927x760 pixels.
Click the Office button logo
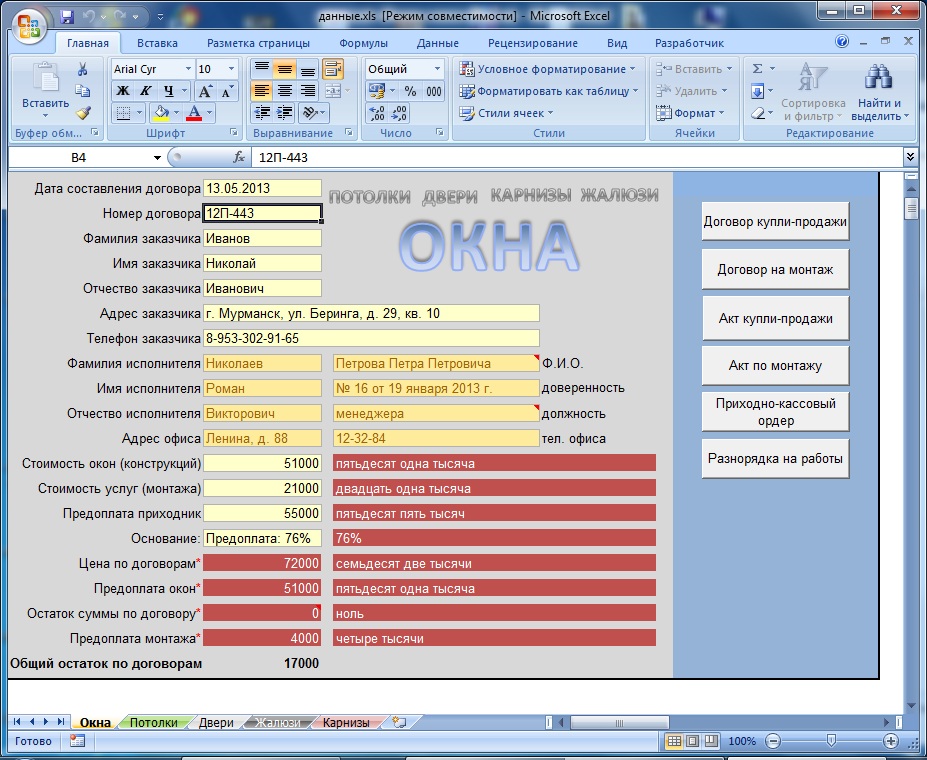coord(28,27)
